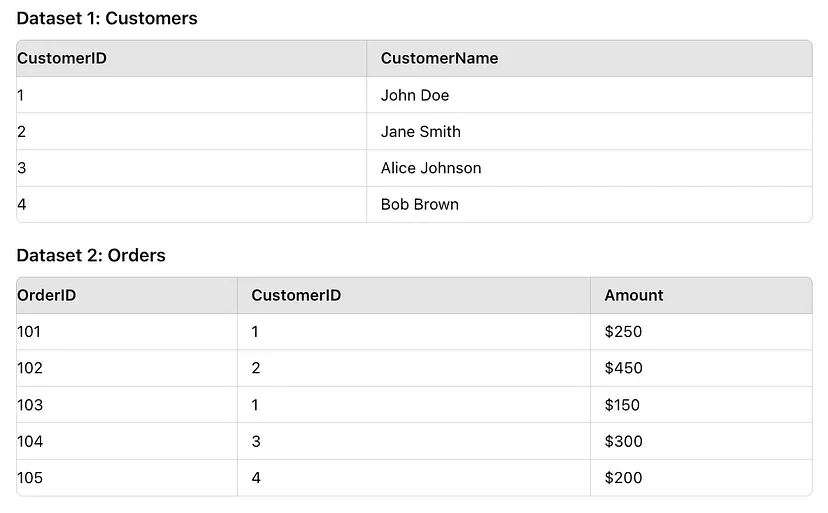
Task: Click order ID 103 cell
Action: click(30, 405)
